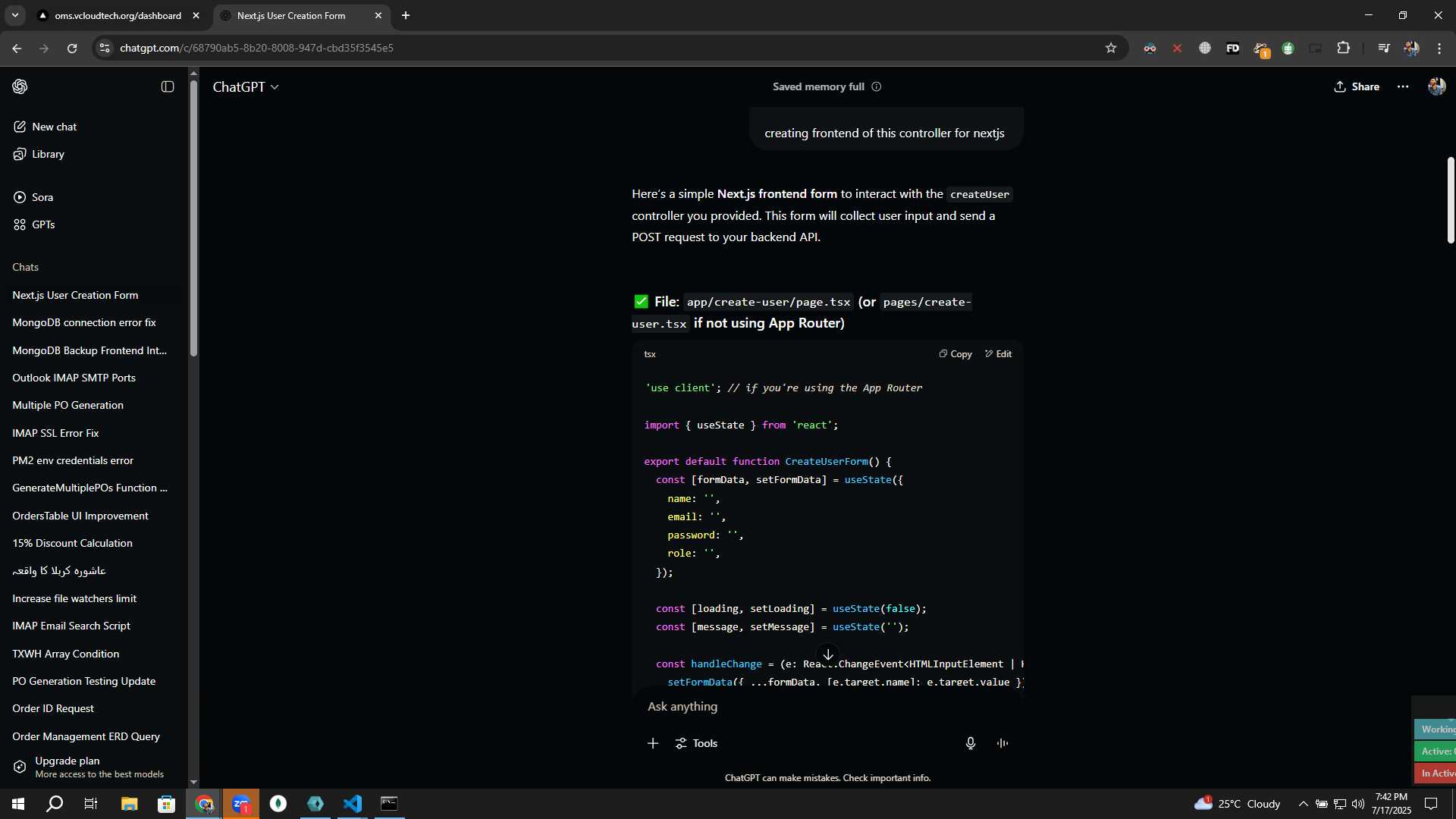The width and height of the screenshot is (1456, 819).
Task: Click the main page vertical scrollbar thumb
Action: [x=1451, y=199]
